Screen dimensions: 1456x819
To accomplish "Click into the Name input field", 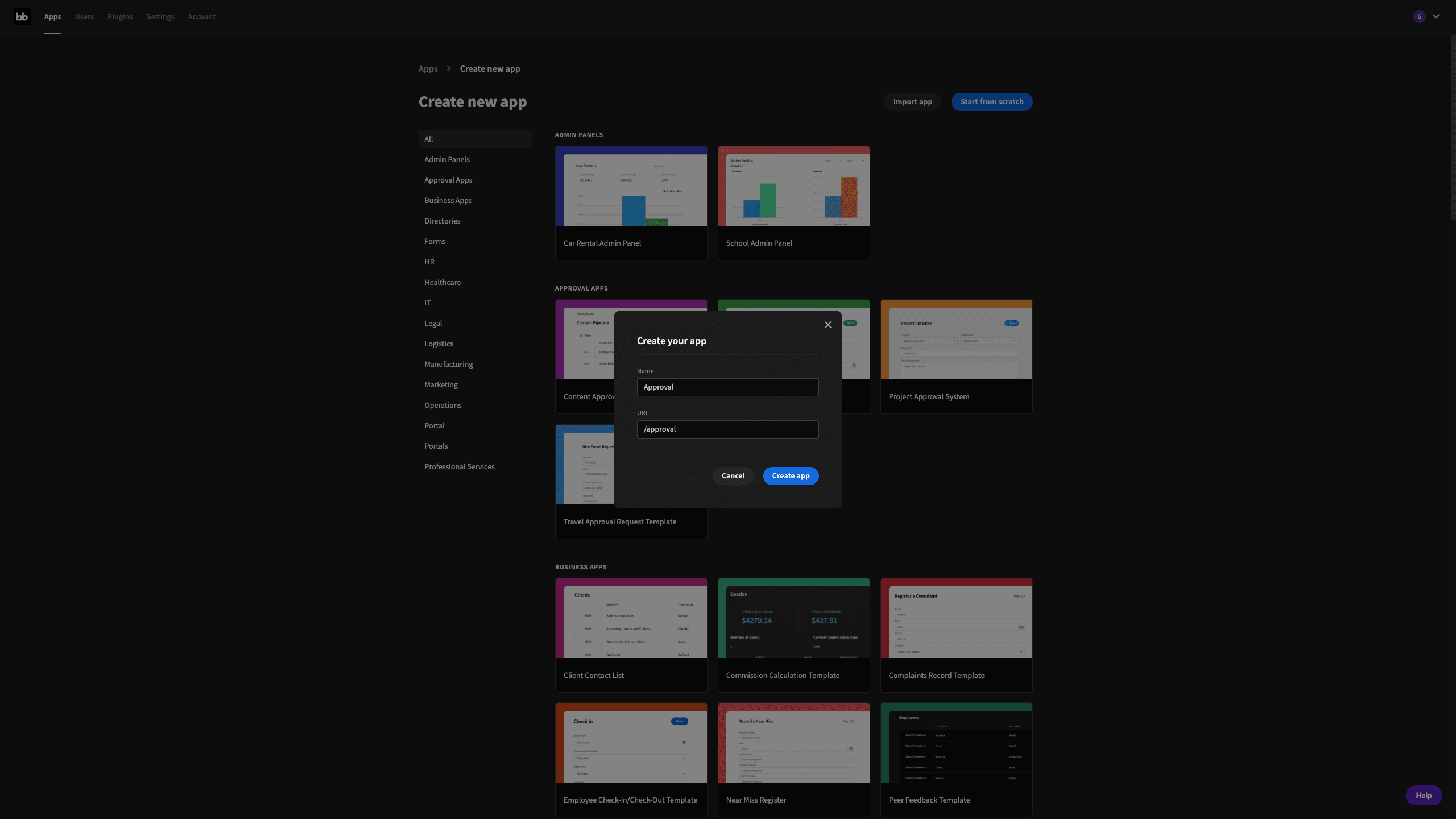I will pos(728,387).
